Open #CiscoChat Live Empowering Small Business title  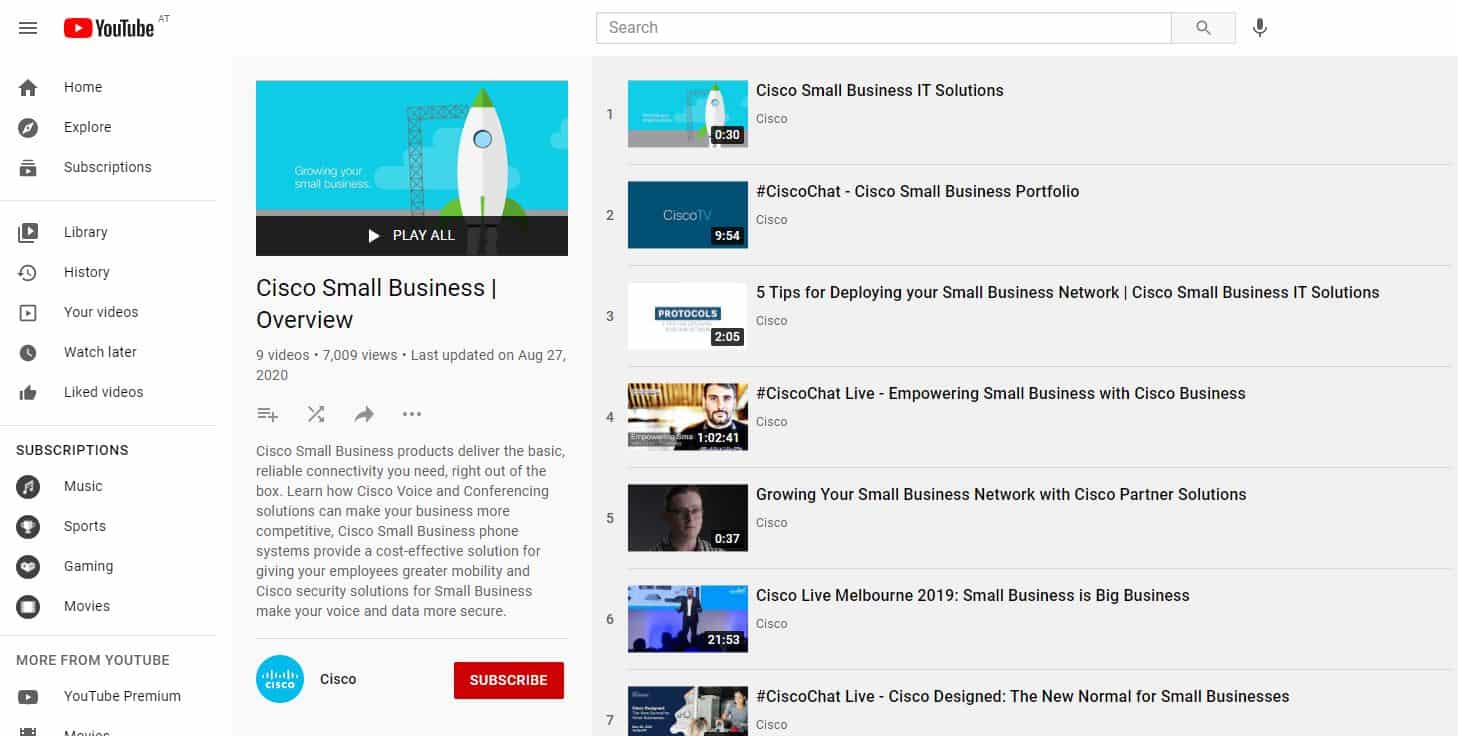[x=1001, y=393]
